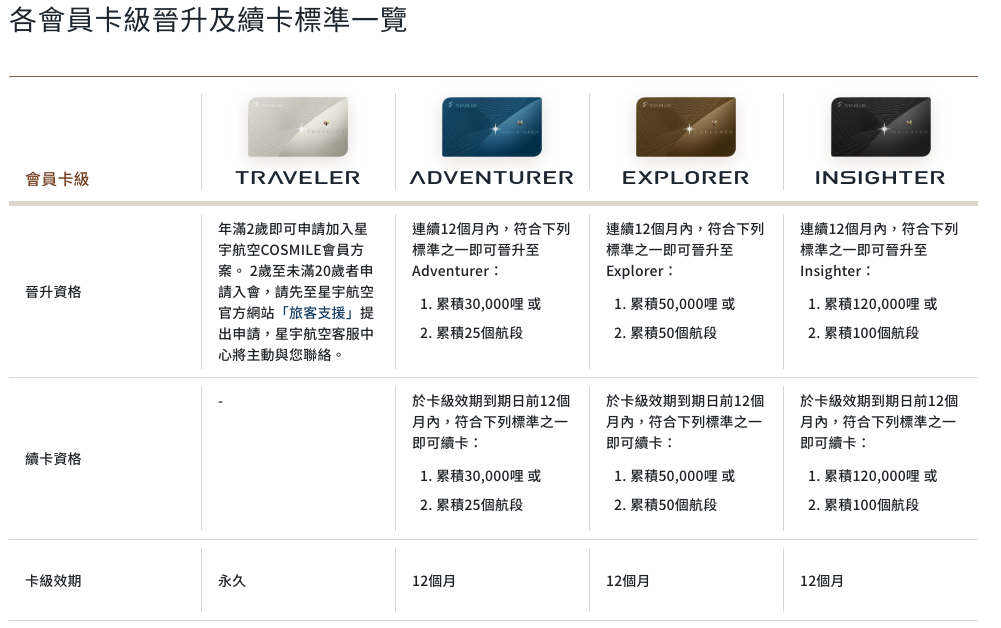Image resolution: width=1001 pixels, height=628 pixels.
Task: Click the 永久 validity value for Traveler
Action: point(232,581)
